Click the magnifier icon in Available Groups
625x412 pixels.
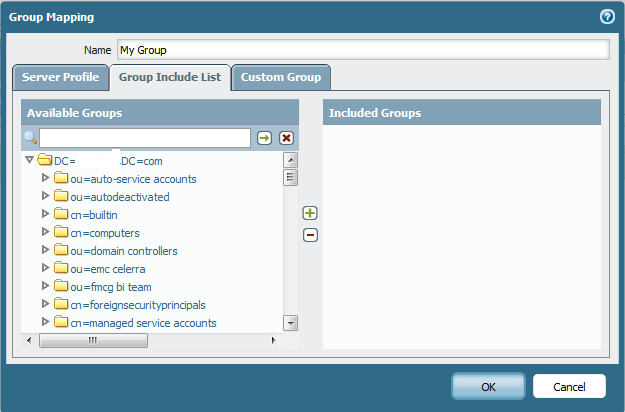30,138
